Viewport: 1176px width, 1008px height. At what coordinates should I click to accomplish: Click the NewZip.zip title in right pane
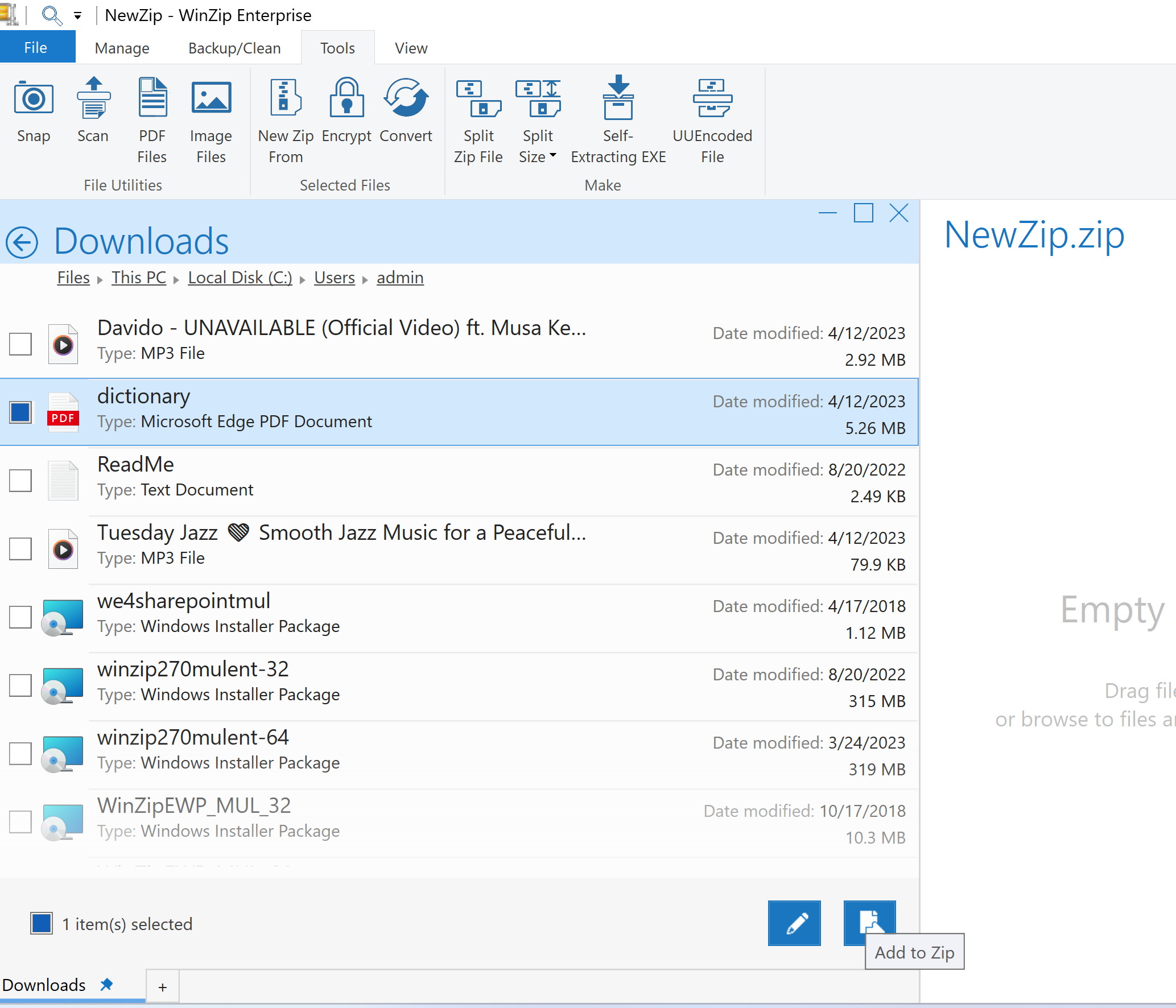click(x=1034, y=234)
